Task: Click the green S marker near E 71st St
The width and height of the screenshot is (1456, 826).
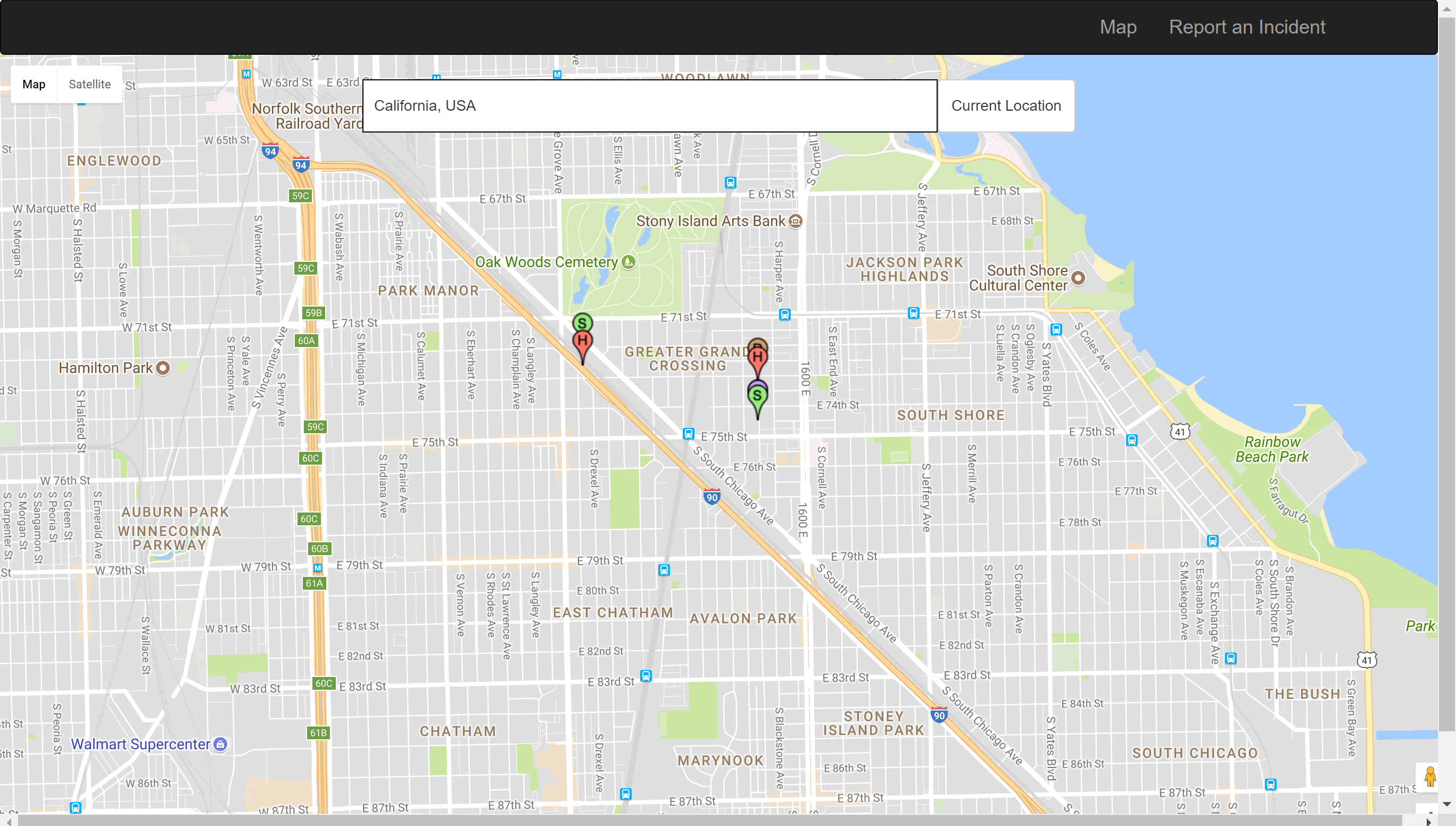Action: point(582,324)
